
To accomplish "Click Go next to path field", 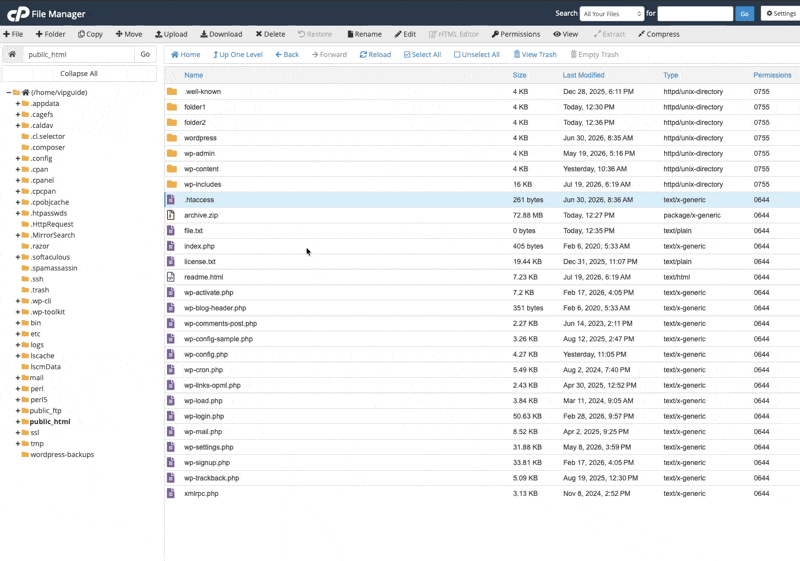I will 145,54.
